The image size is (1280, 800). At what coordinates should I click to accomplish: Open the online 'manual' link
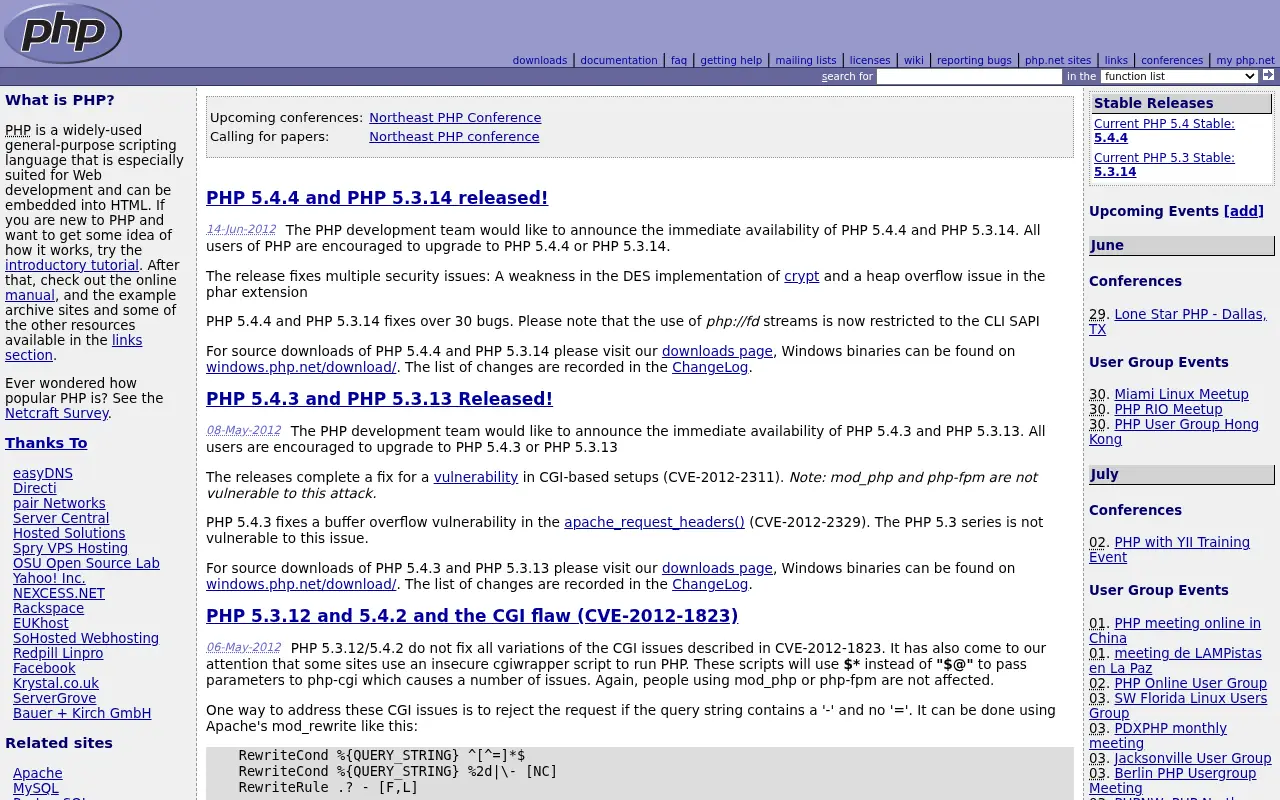[30, 295]
